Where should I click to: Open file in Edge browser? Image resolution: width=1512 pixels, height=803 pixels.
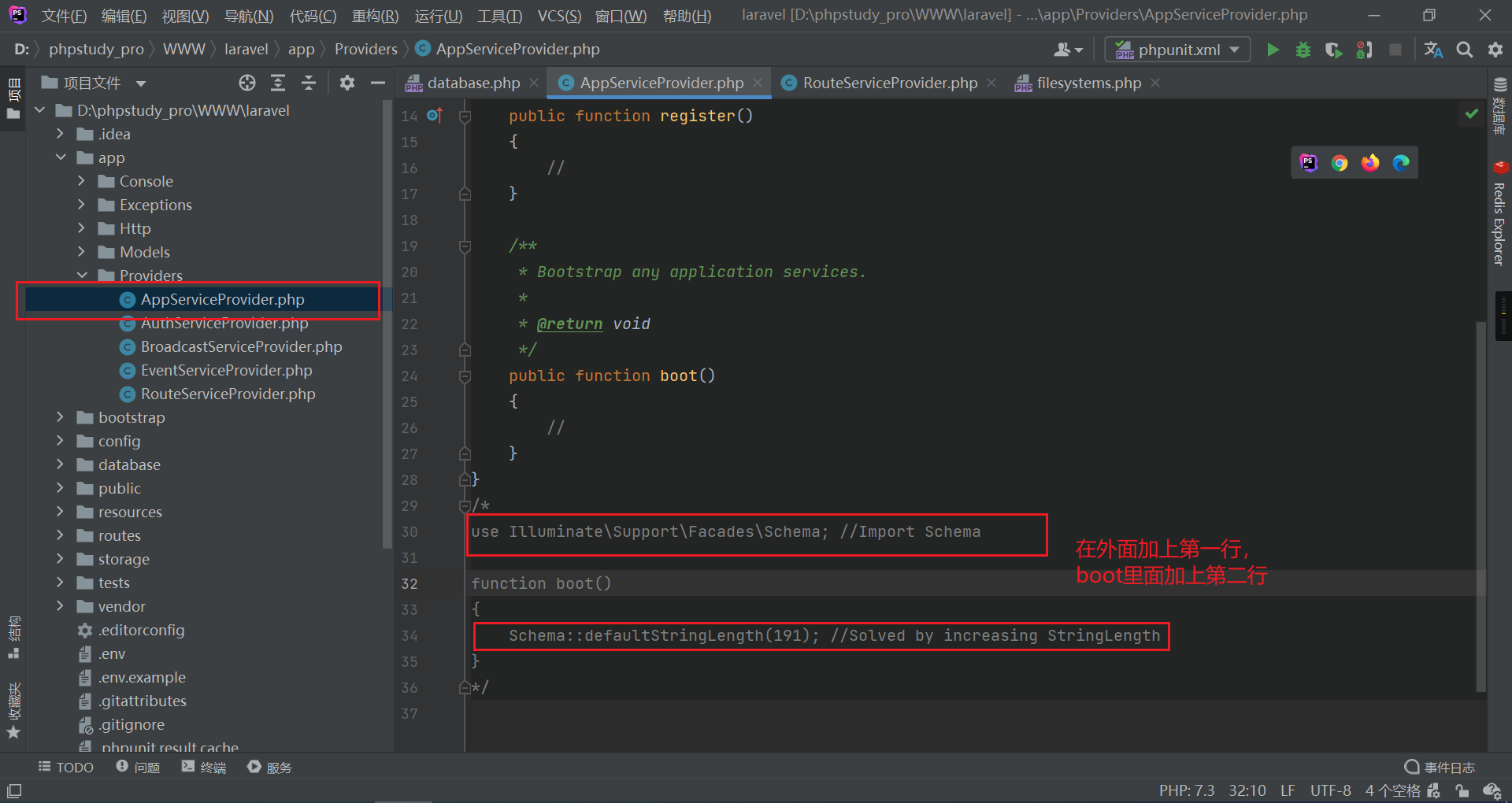pos(1401,163)
